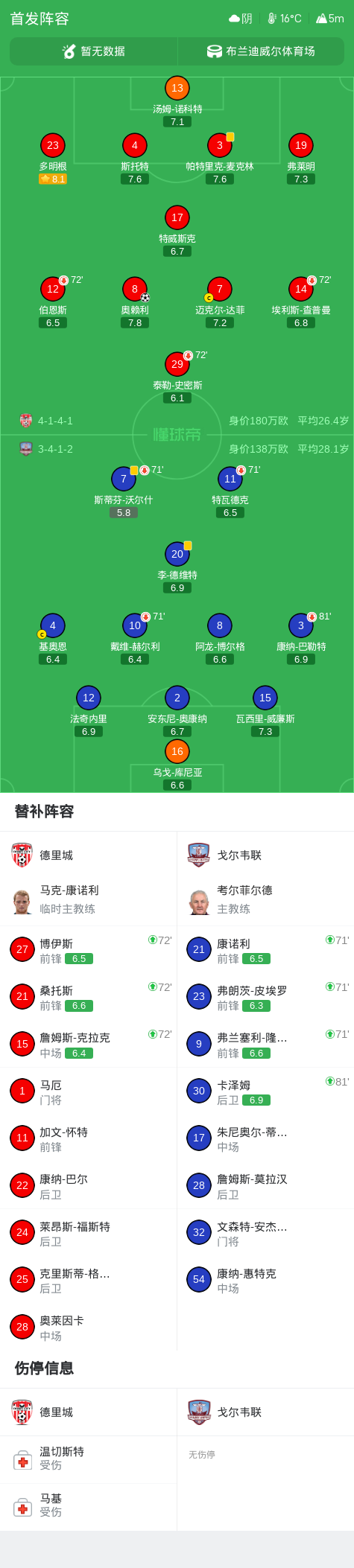Tap captain number 7 迈克尔-达菲

pyautogui.click(x=219, y=289)
